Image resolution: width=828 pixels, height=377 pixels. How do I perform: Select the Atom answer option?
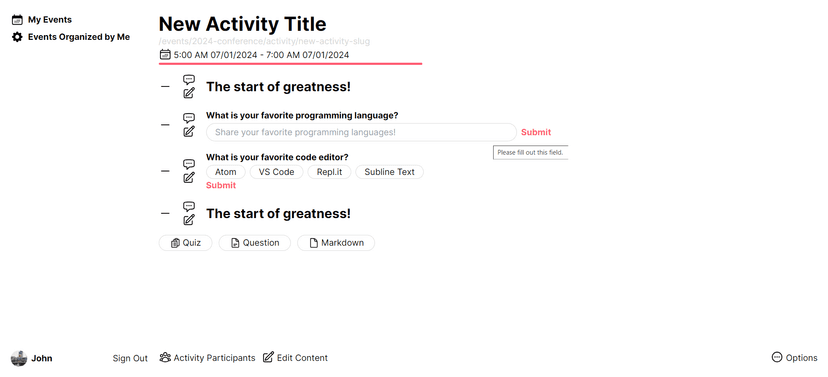click(225, 172)
